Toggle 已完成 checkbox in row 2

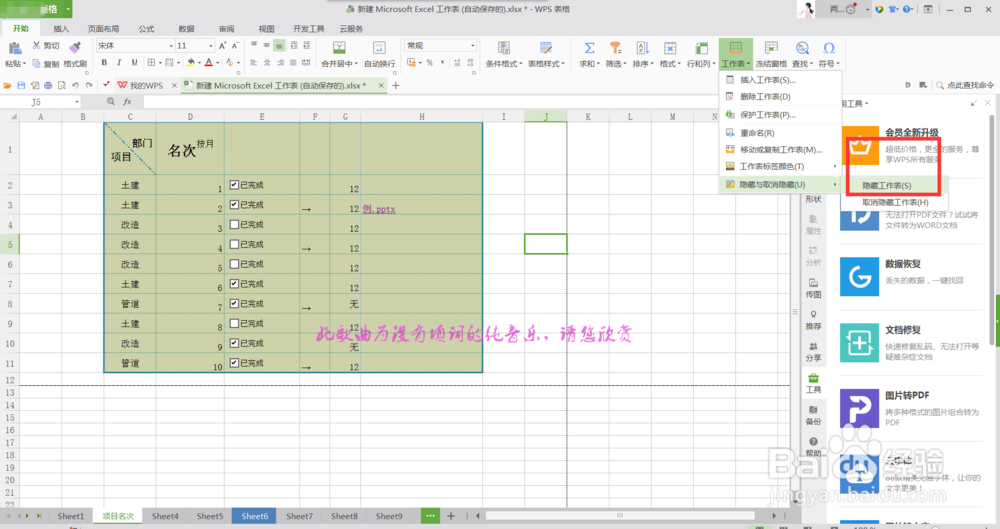[234, 185]
